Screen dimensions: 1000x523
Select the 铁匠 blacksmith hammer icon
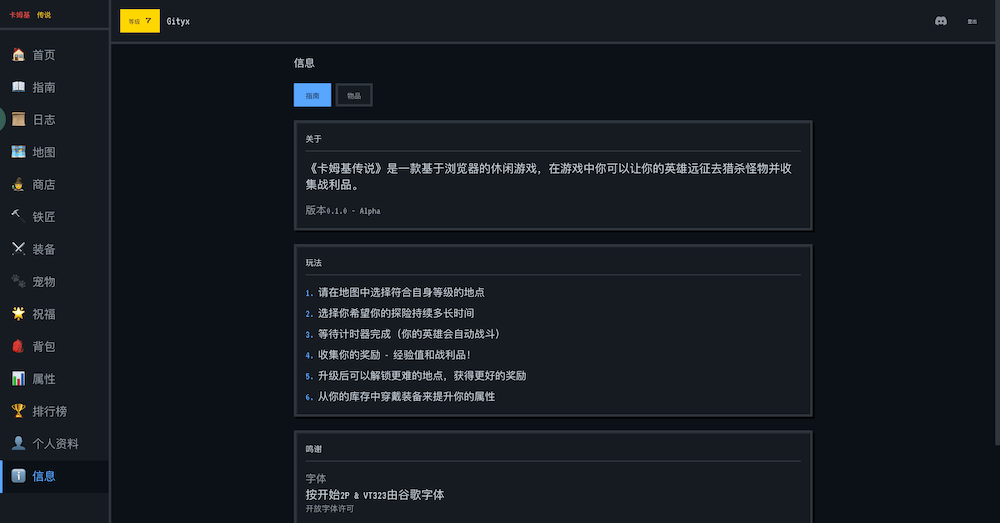(x=18, y=217)
